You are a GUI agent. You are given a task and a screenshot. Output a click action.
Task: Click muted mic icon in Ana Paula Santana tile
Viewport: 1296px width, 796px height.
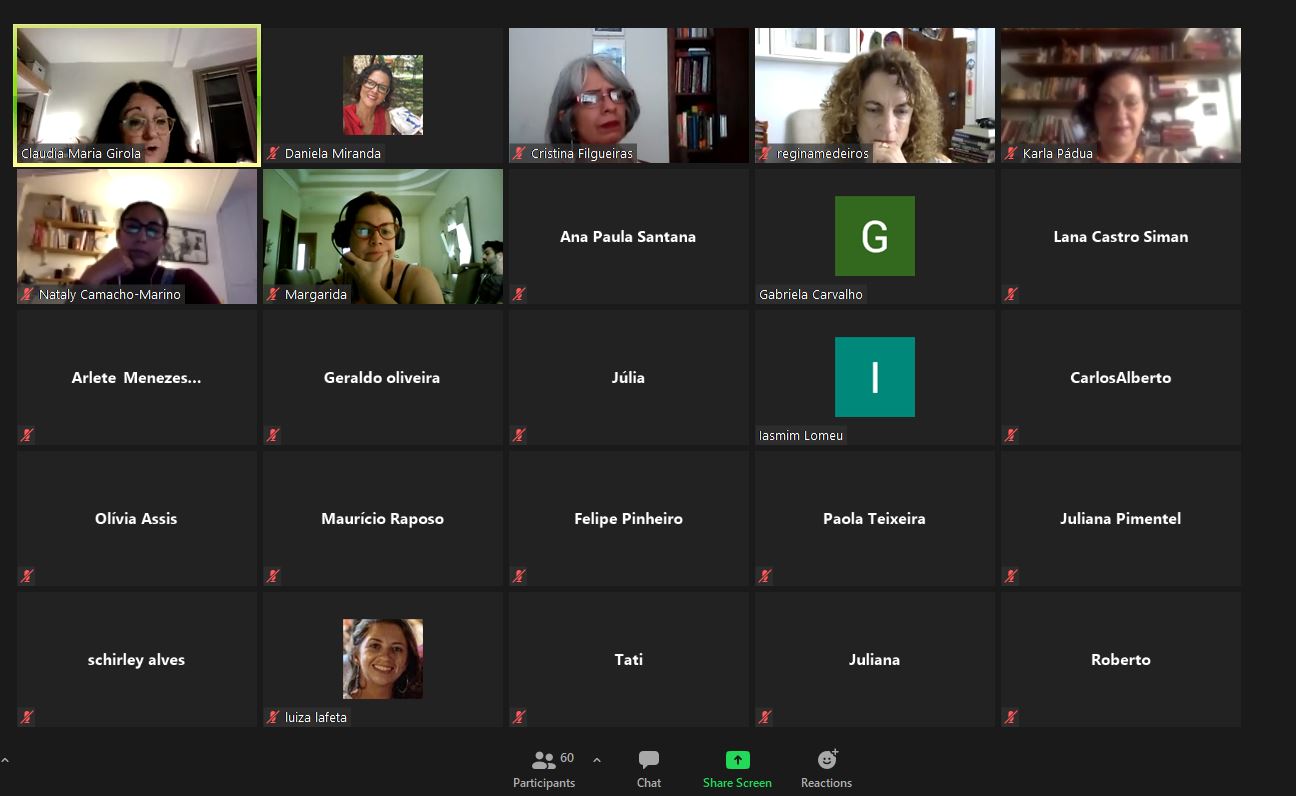[x=519, y=294]
